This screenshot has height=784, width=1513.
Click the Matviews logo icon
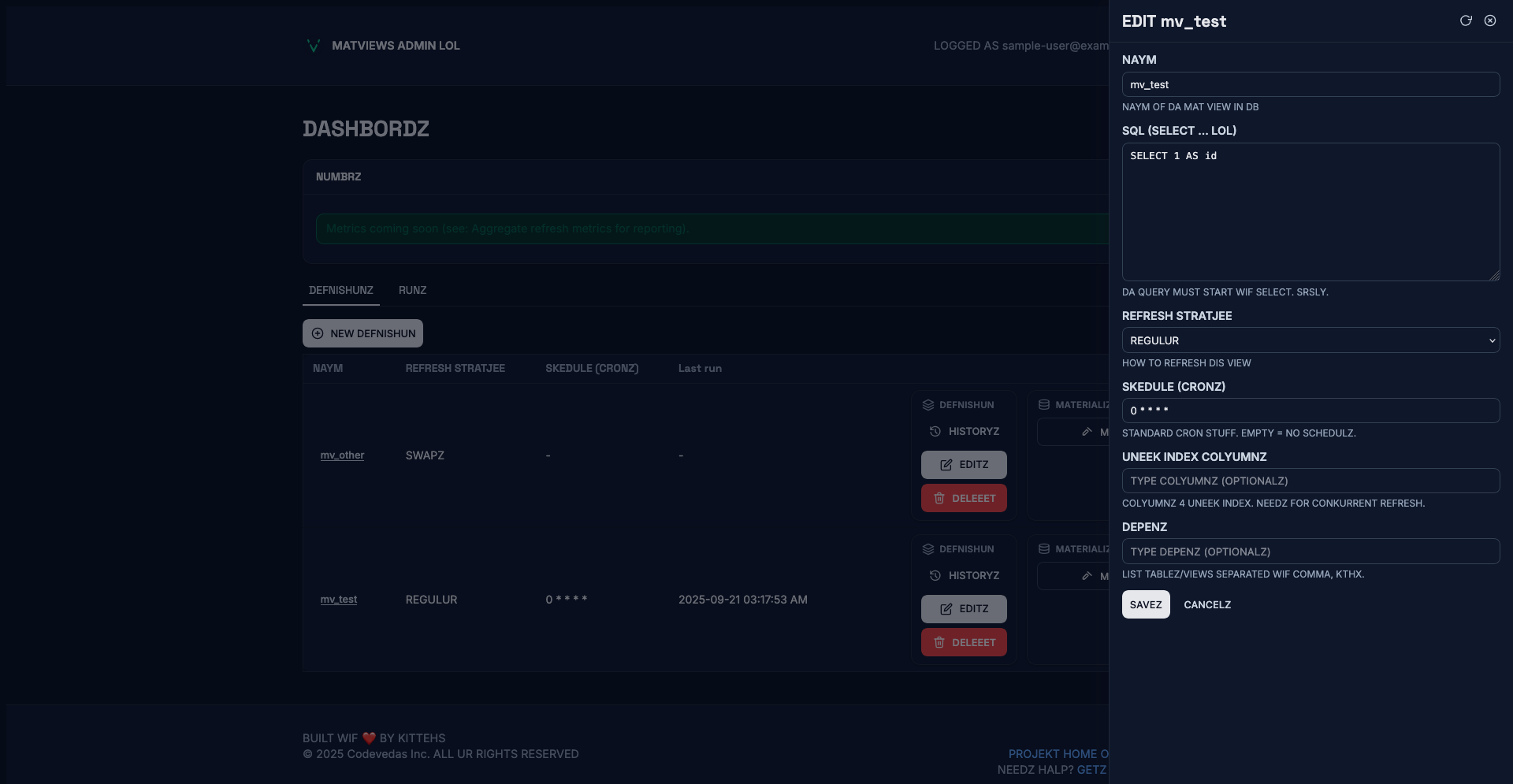313,46
